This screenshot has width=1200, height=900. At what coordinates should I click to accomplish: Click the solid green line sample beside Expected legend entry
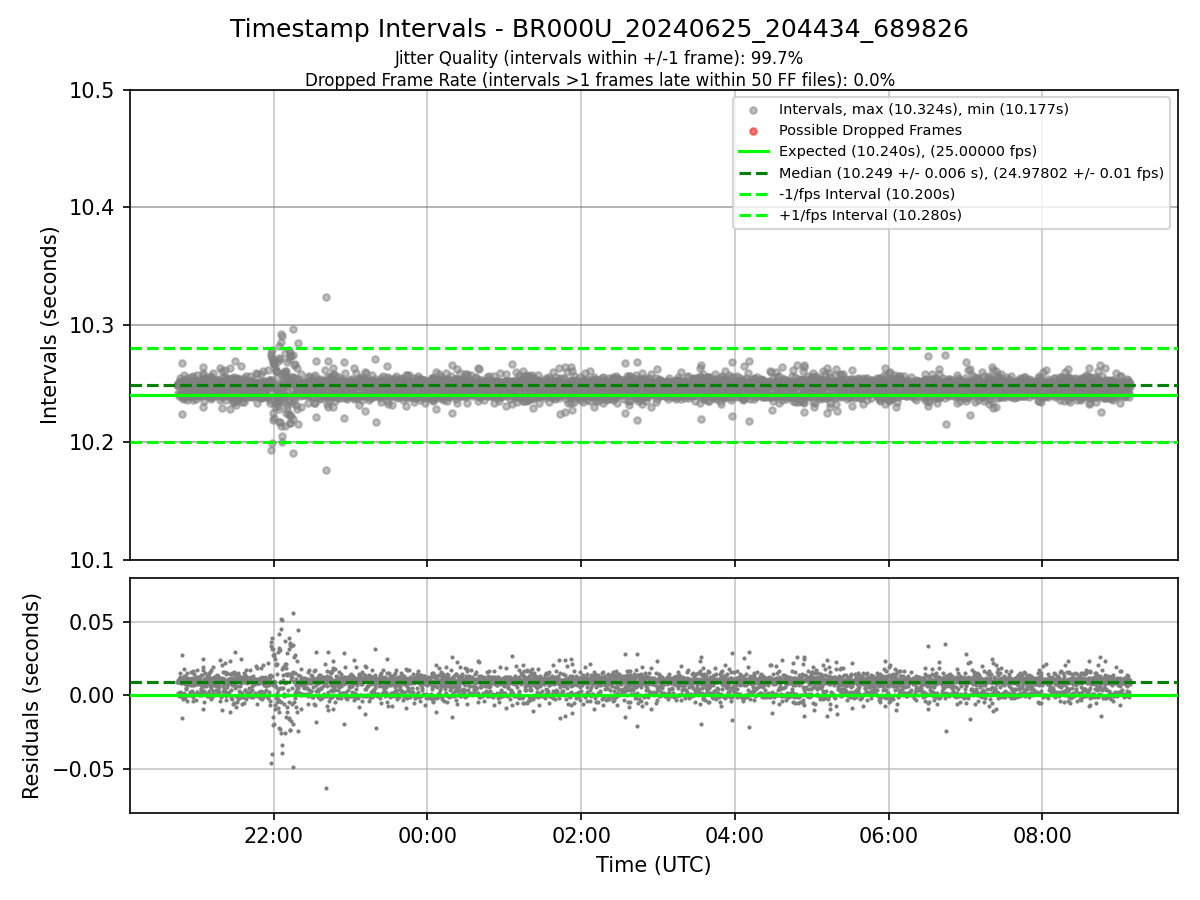point(754,151)
